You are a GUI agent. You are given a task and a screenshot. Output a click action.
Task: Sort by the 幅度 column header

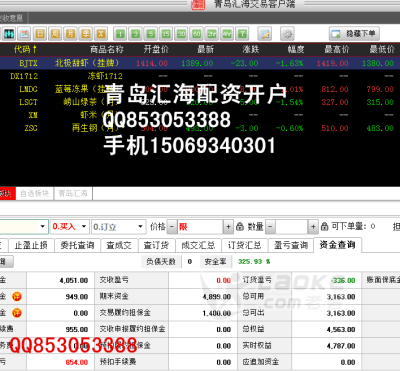(x=296, y=49)
